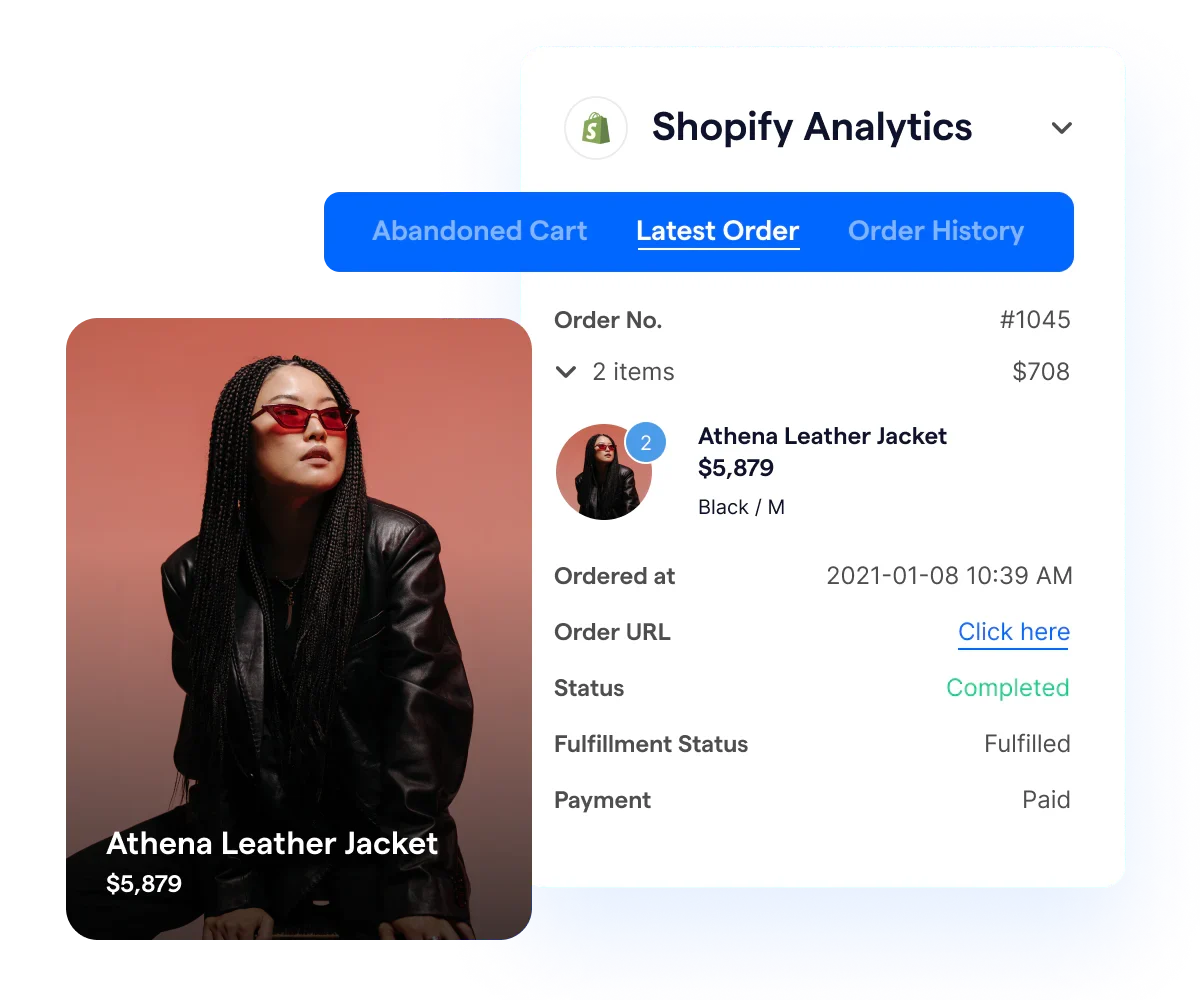The height and width of the screenshot is (1000, 1200).
Task: Click the $5,879 price on product card
Action: tap(144, 884)
